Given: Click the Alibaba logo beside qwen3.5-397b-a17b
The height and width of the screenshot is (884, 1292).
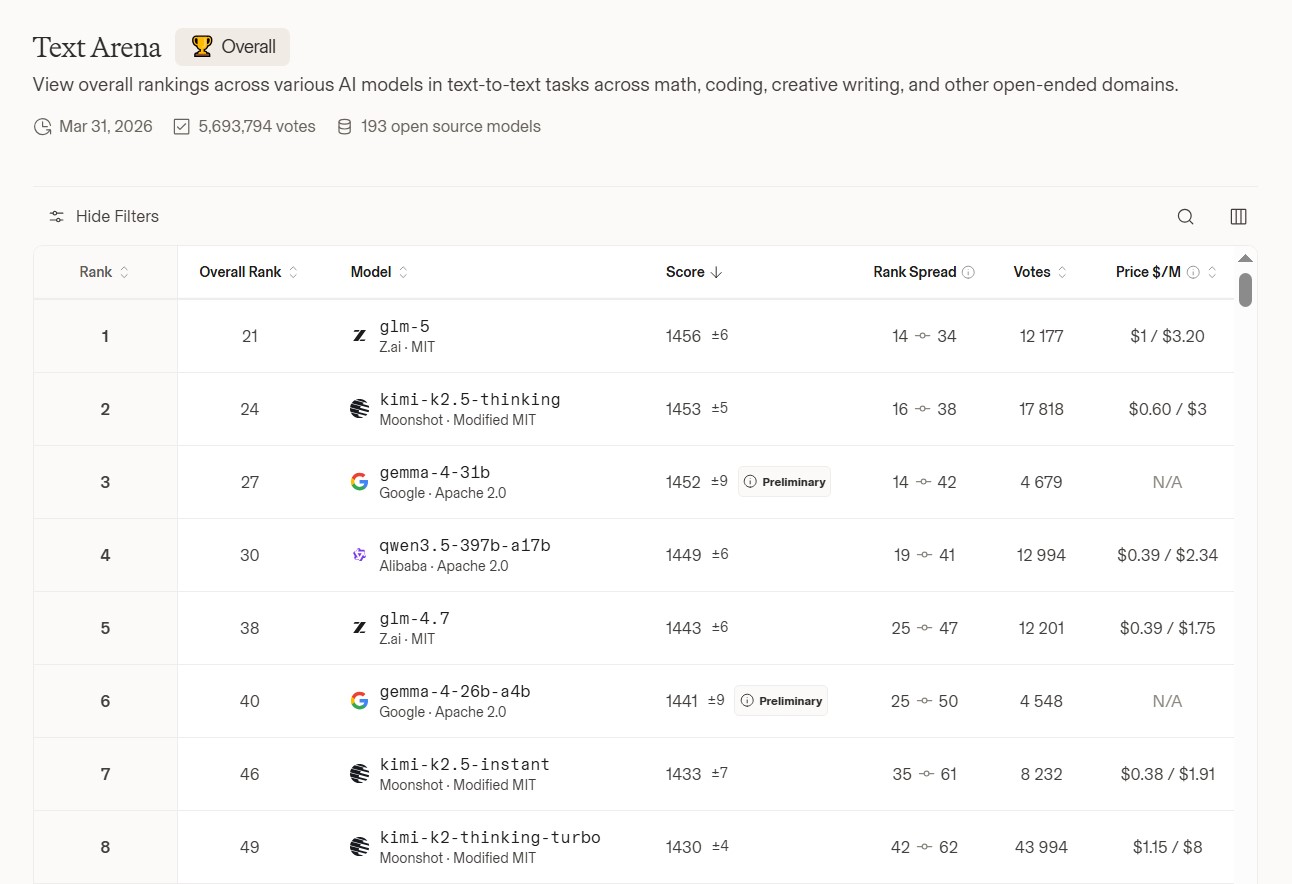Looking at the screenshot, I should point(360,555).
